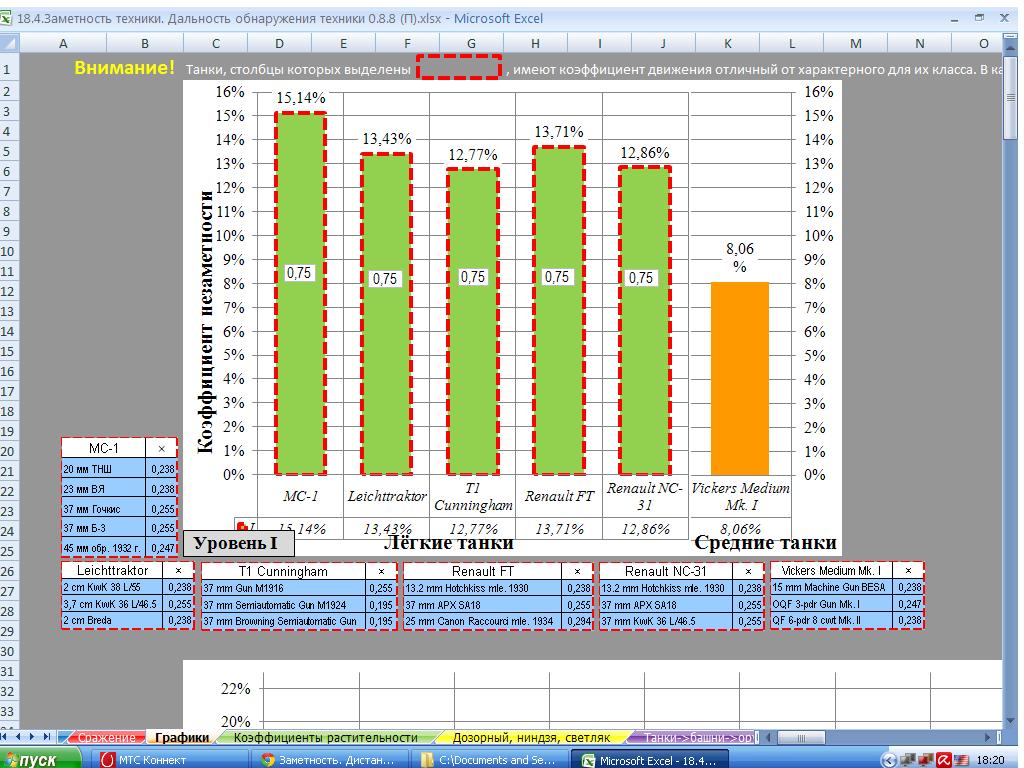Click the previous-sheet navigation arrow

point(20,737)
